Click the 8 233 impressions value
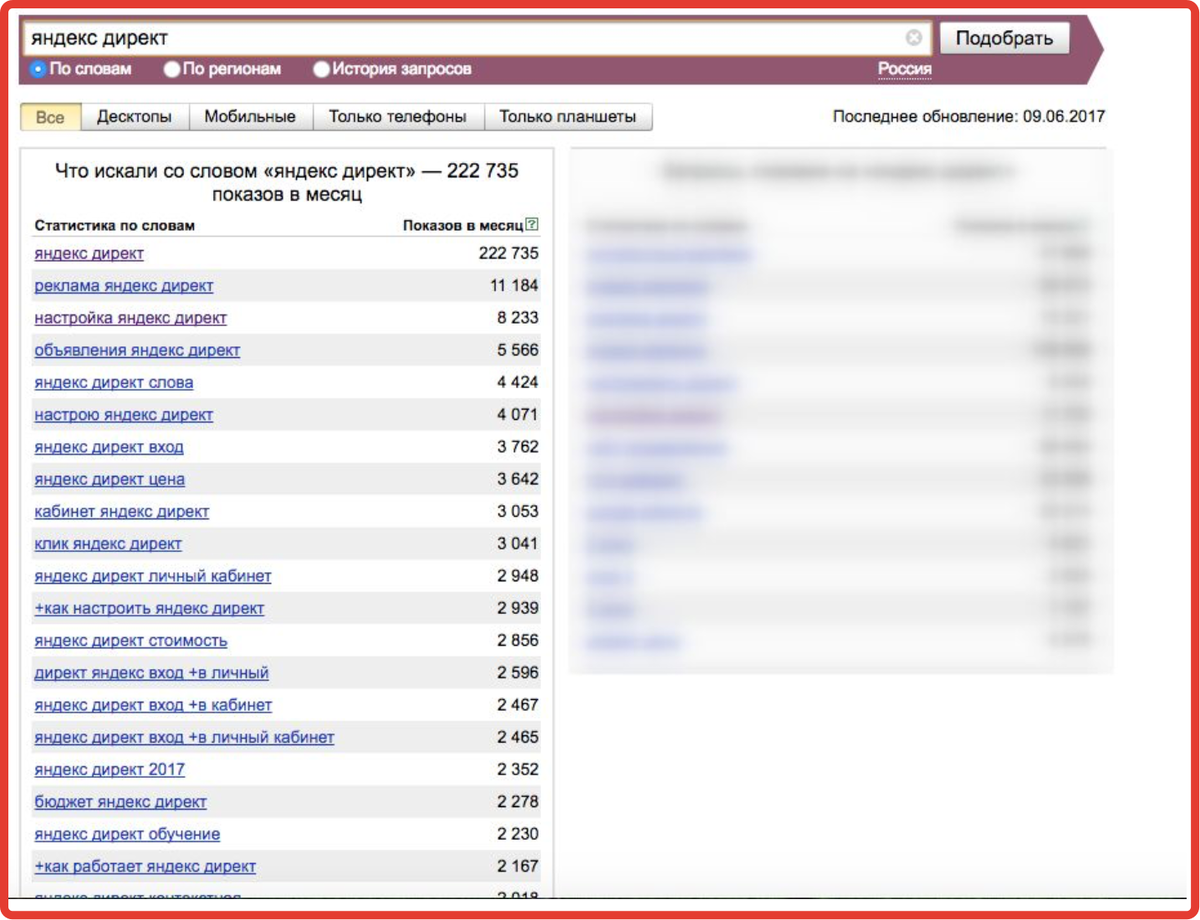This screenshot has height=920, width=1200. point(518,318)
